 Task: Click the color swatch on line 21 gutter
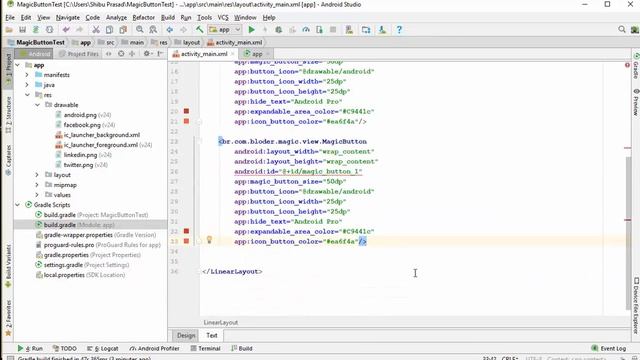186,121
